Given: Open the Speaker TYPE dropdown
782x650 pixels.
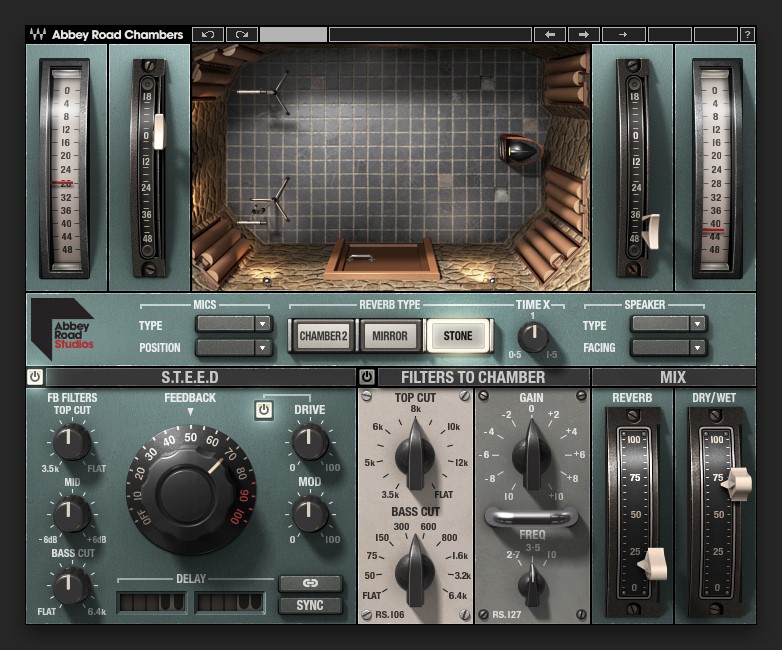Looking at the screenshot, I should tap(668, 324).
